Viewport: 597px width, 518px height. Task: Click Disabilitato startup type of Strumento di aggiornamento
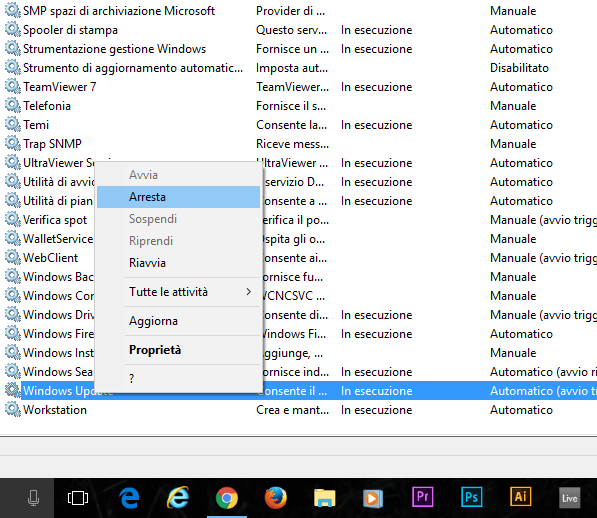click(519, 68)
